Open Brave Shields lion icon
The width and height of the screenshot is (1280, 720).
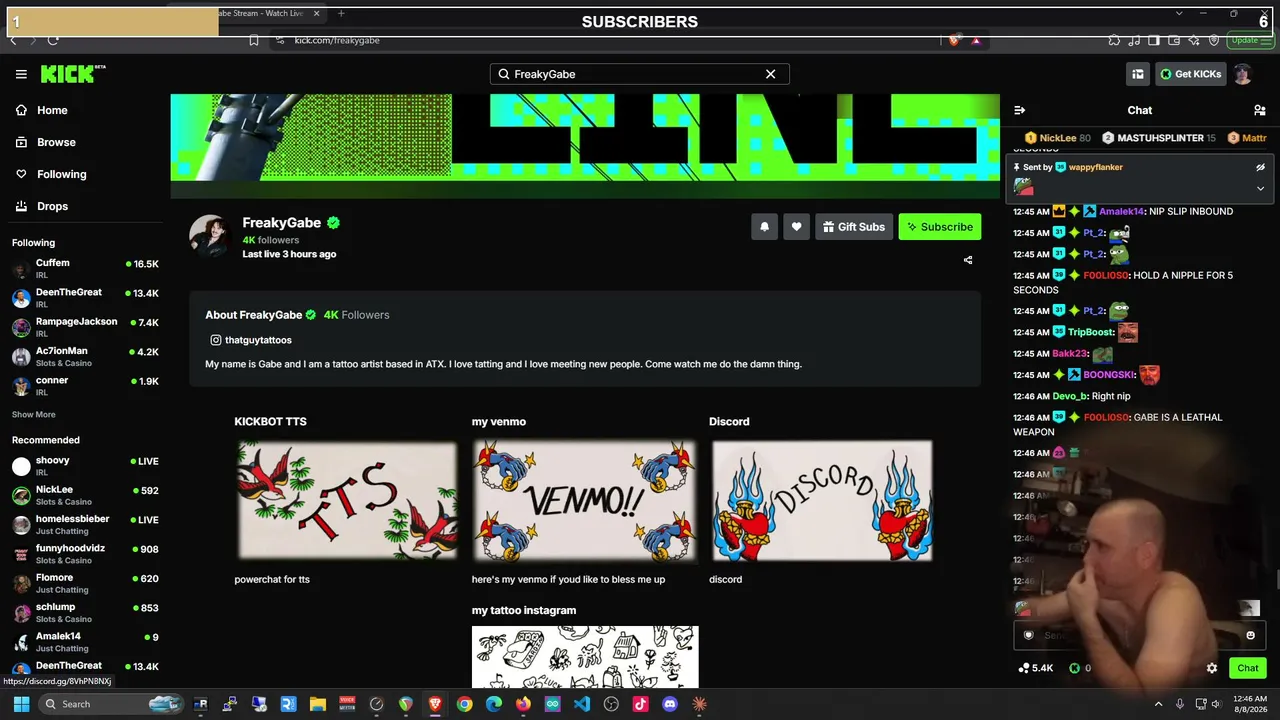click(954, 40)
